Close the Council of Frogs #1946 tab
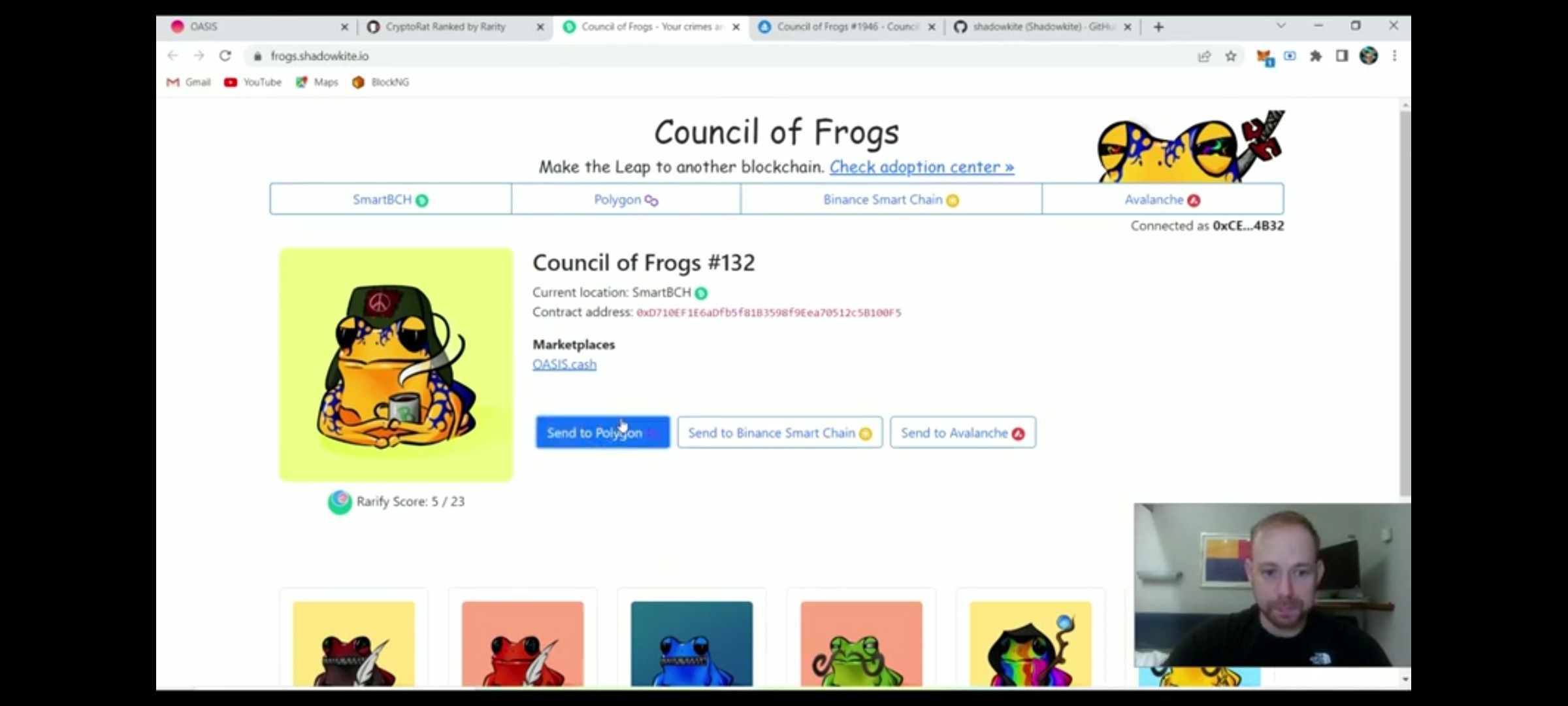Image resolution: width=1568 pixels, height=706 pixels. pos(932,27)
